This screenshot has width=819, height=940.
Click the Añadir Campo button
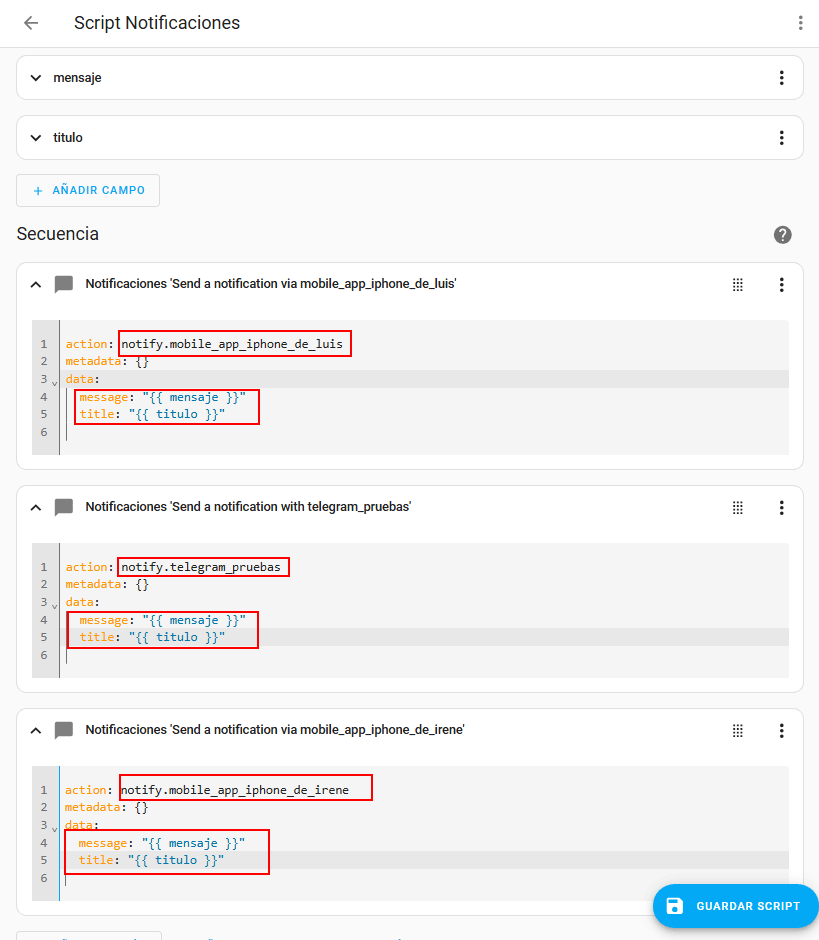(88, 190)
